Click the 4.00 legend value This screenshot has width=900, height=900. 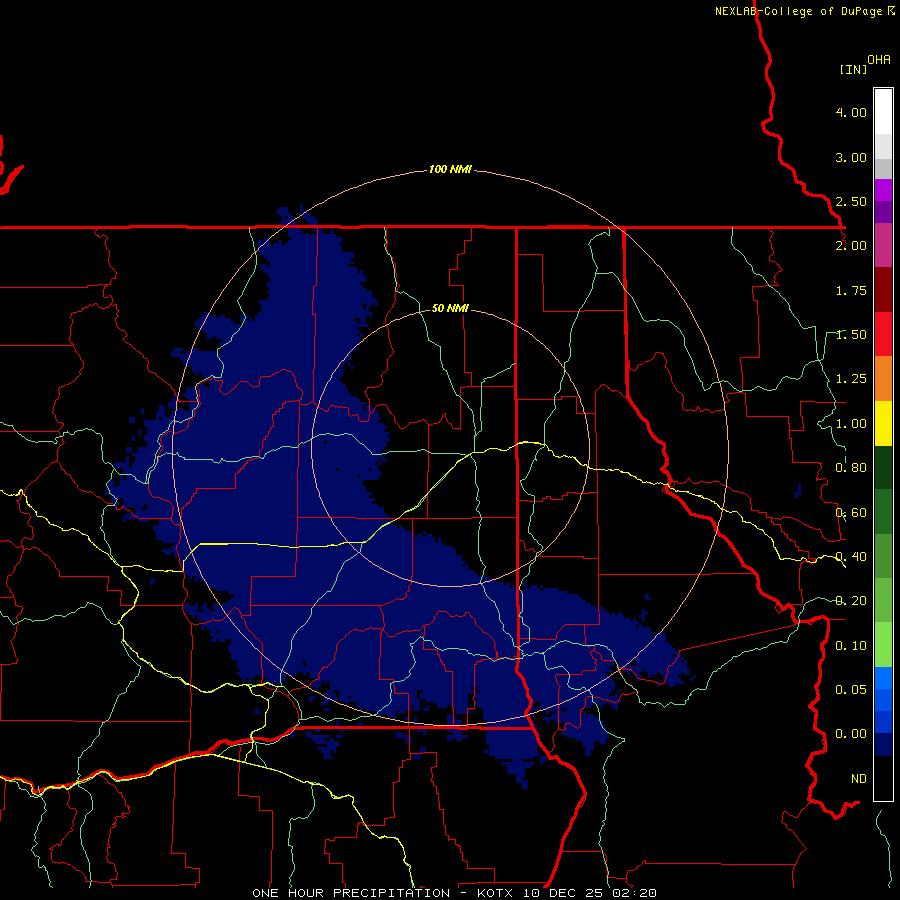(x=851, y=112)
